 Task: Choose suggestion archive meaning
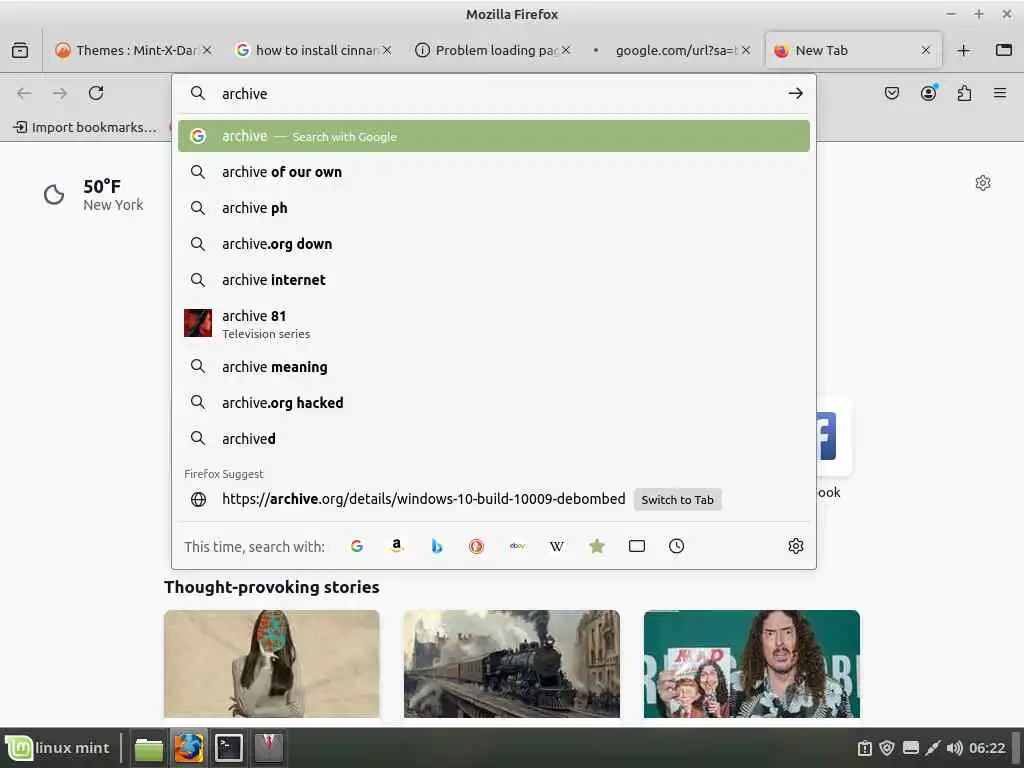point(494,367)
